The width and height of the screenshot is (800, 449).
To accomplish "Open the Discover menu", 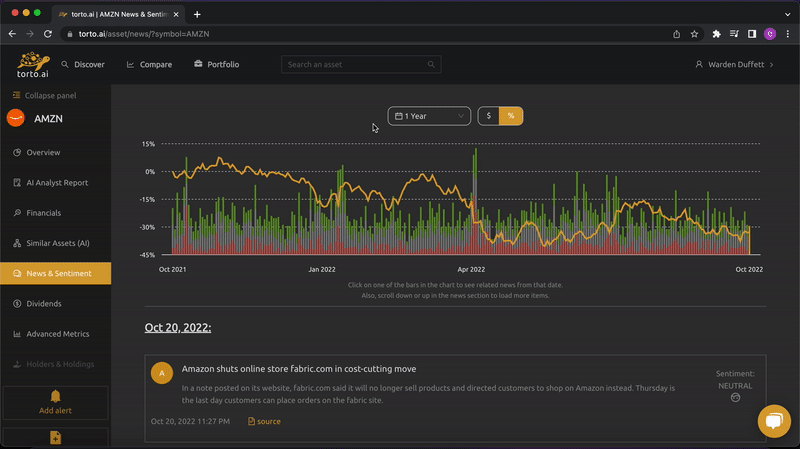I will click(x=83, y=64).
